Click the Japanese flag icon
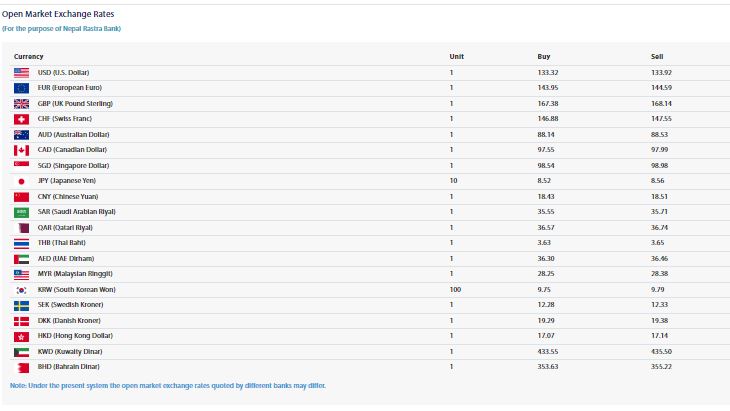This screenshot has height=411, width=730. click(x=21, y=181)
